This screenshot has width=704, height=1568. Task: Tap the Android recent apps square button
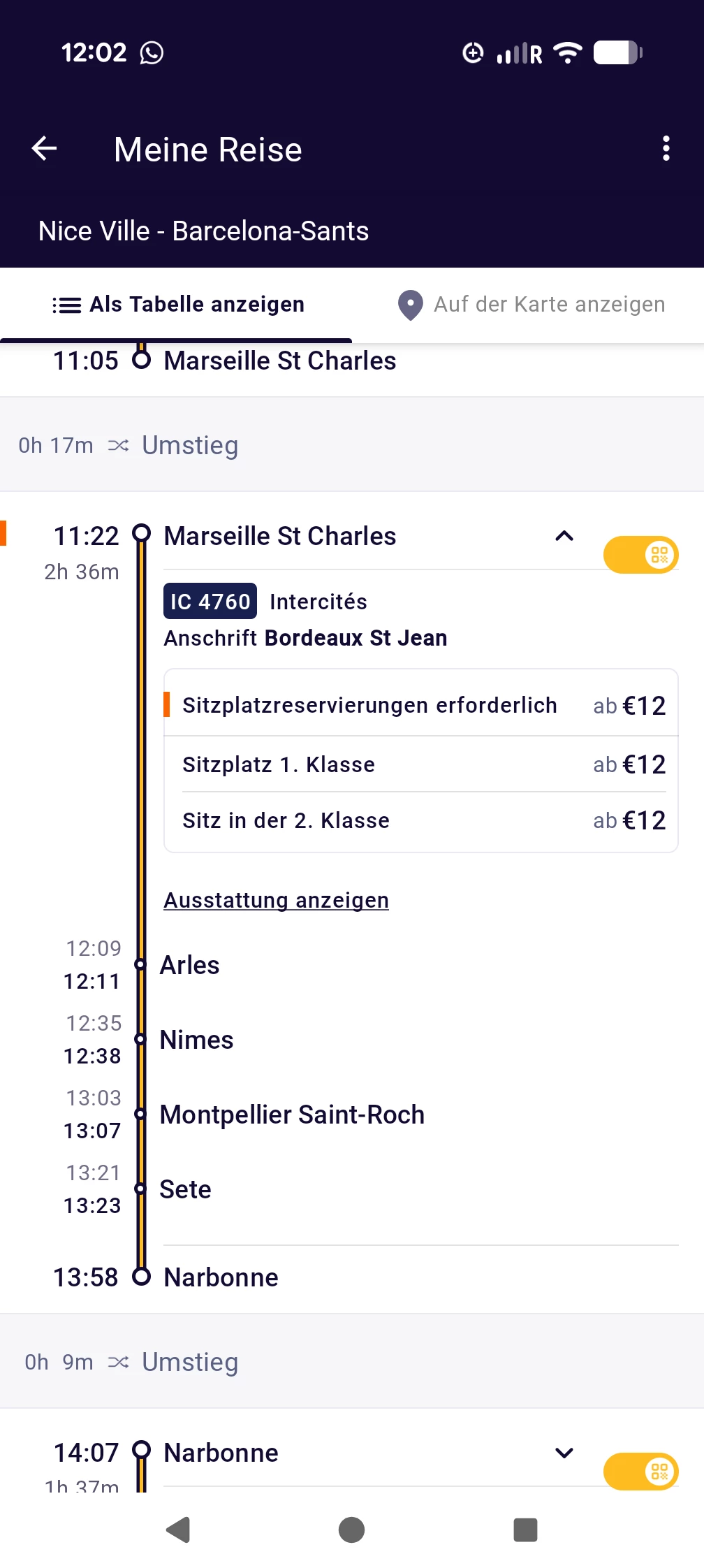click(525, 1530)
